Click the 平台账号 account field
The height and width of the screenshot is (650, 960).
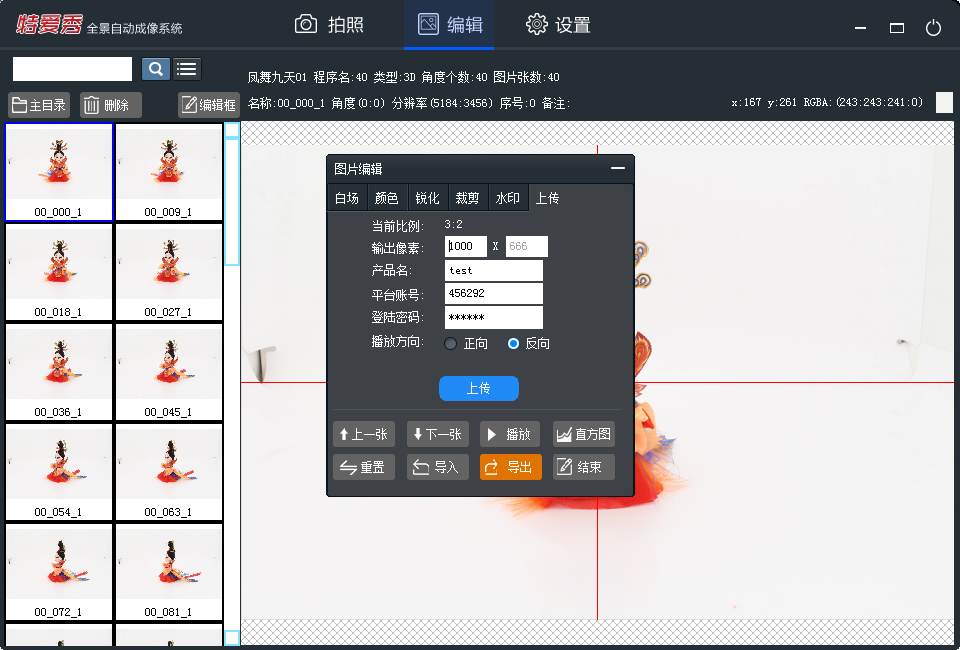tap(493, 293)
